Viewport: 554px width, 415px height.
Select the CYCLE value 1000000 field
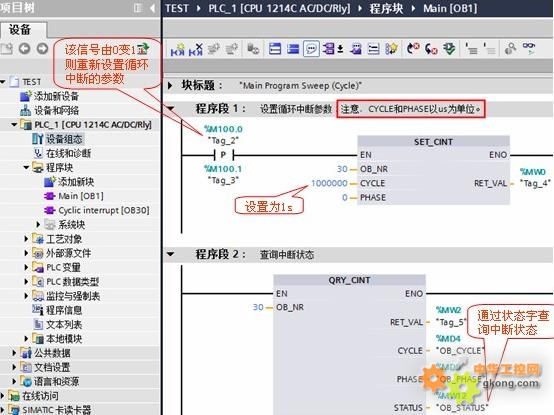click(329, 183)
